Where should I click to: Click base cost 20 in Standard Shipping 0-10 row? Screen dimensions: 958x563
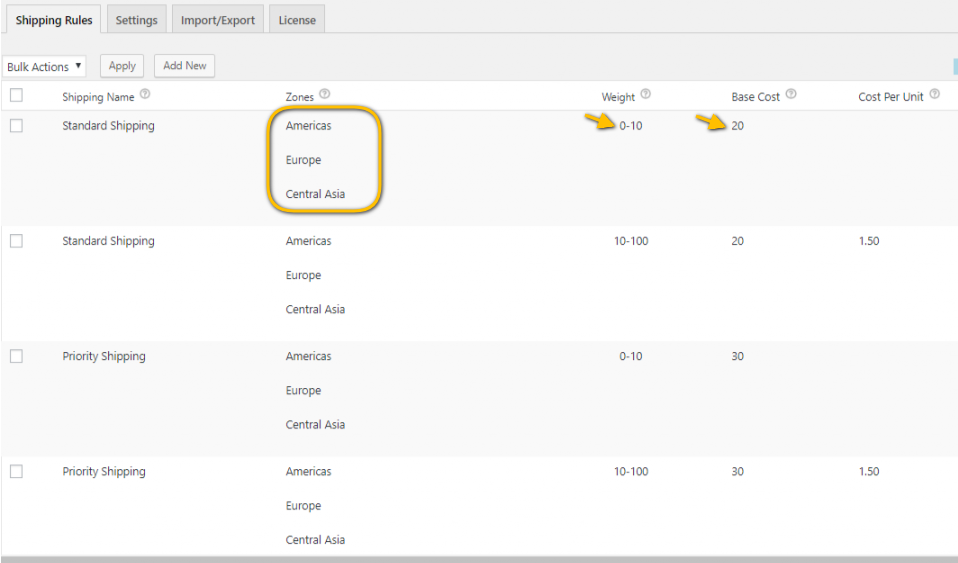click(737, 125)
